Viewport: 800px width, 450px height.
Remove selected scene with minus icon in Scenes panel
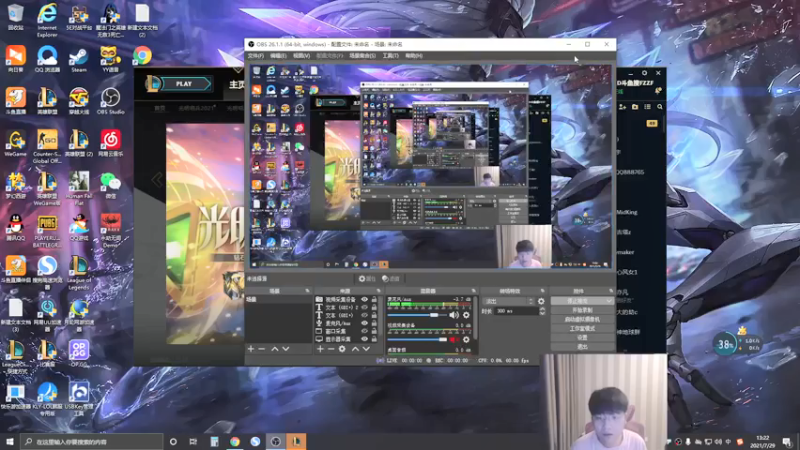(262, 349)
